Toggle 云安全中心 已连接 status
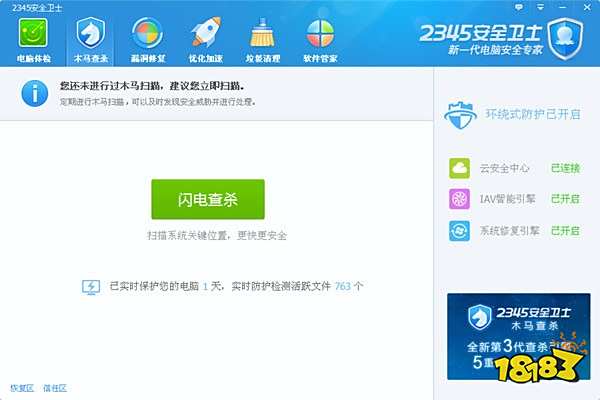The width and height of the screenshot is (600, 400). [565, 168]
